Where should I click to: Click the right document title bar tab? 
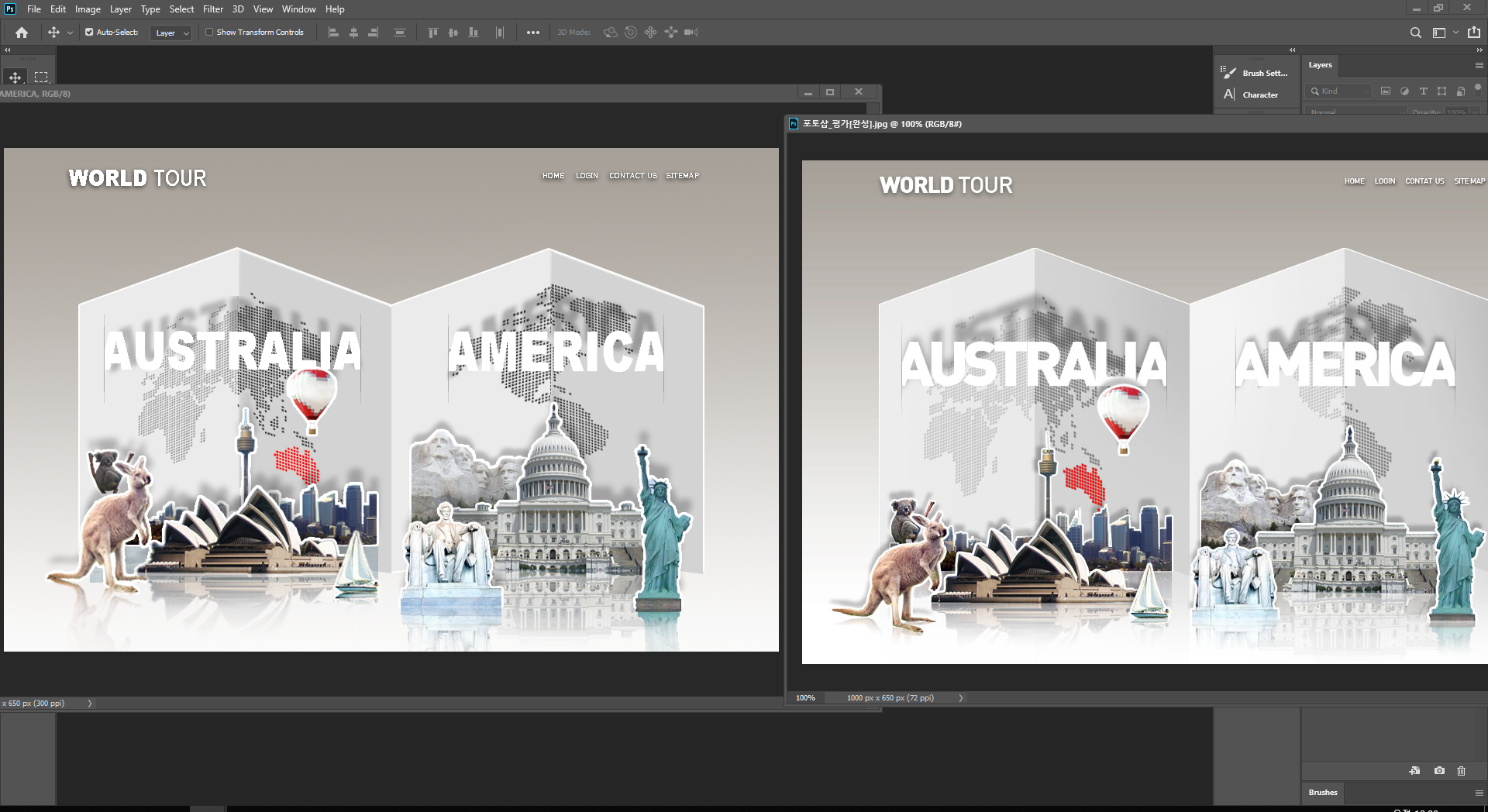point(882,124)
